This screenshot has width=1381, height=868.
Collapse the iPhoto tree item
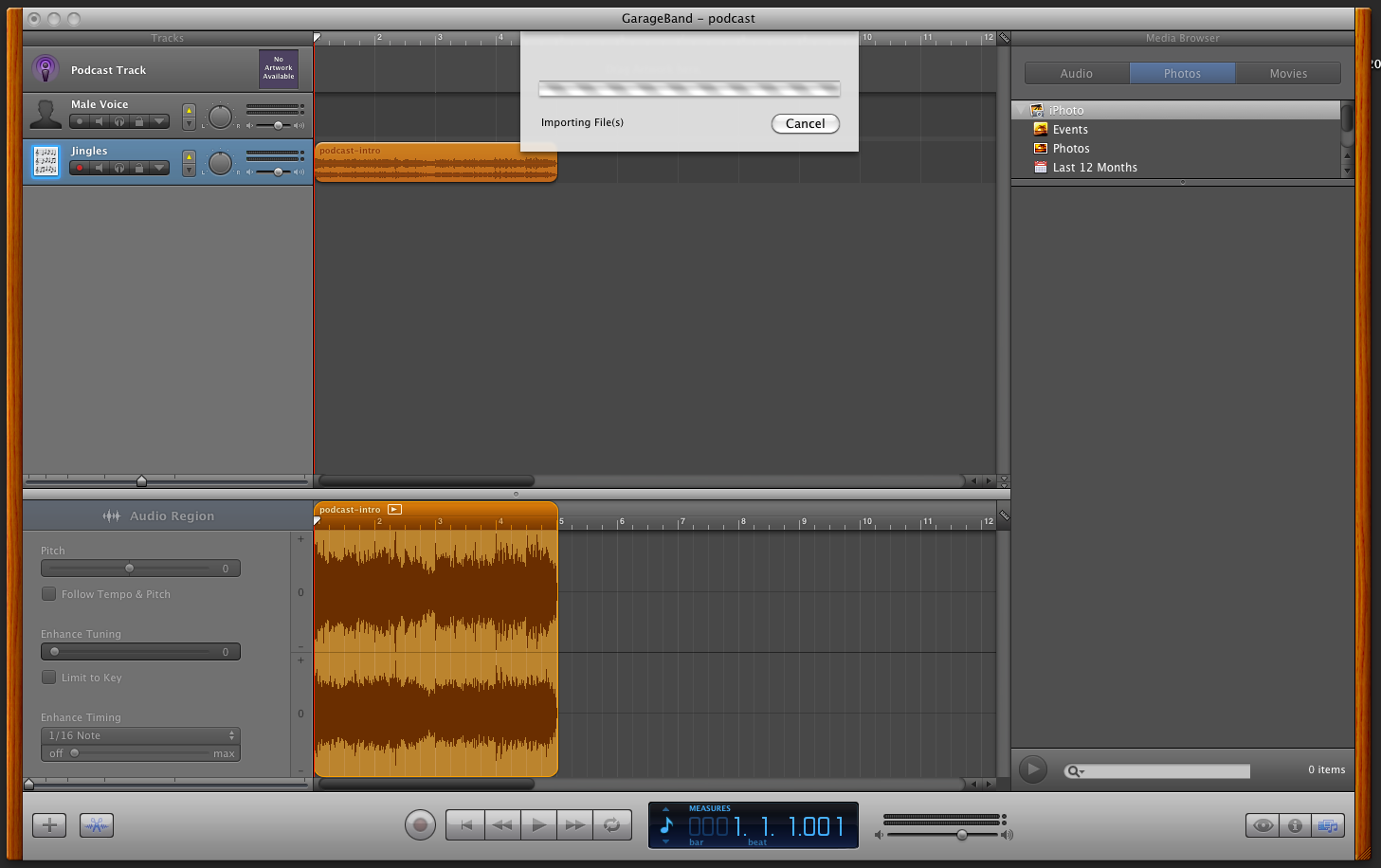click(x=1021, y=110)
